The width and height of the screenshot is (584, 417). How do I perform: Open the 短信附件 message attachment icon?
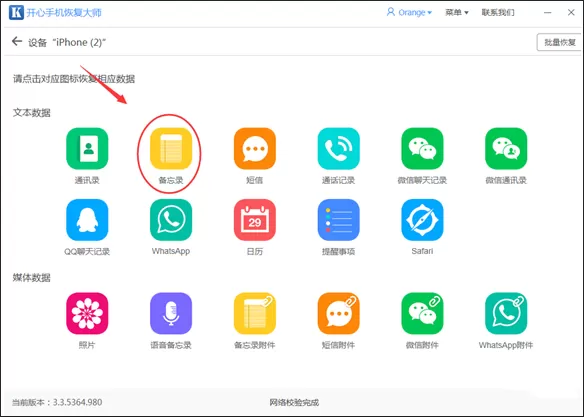click(x=339, y=313)
